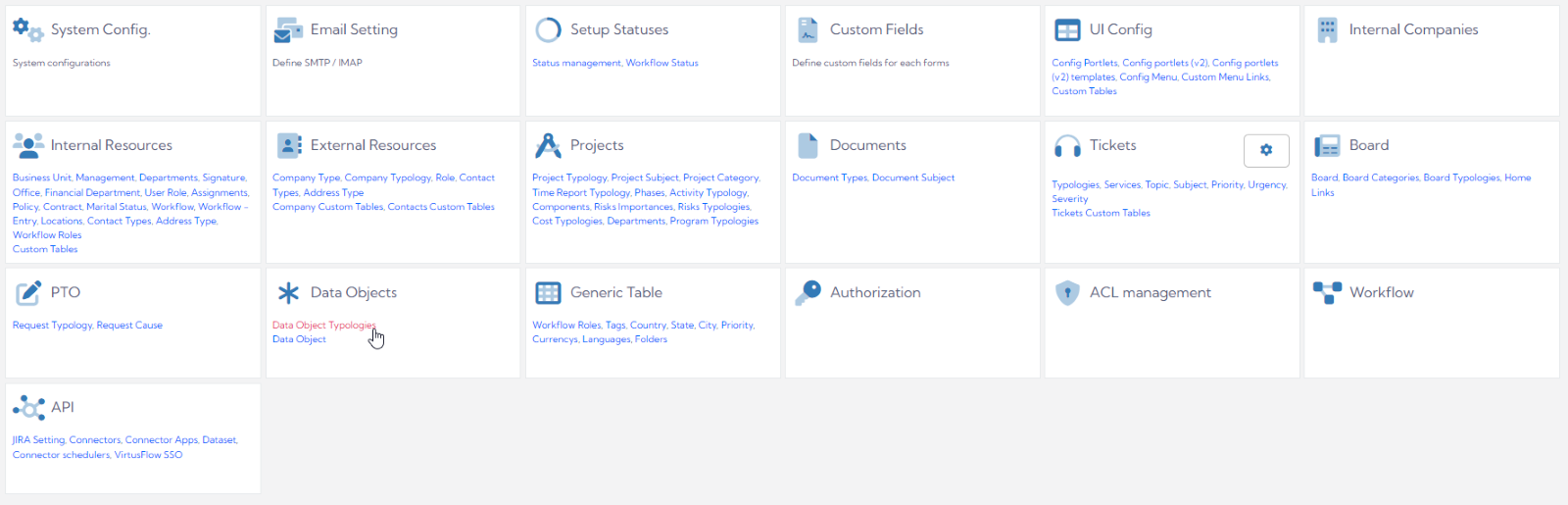Image resolution: width=1568 pixels, height=505 pixels.
Task: Open Contacts Custom Tables link
Action: pos(441,207)
